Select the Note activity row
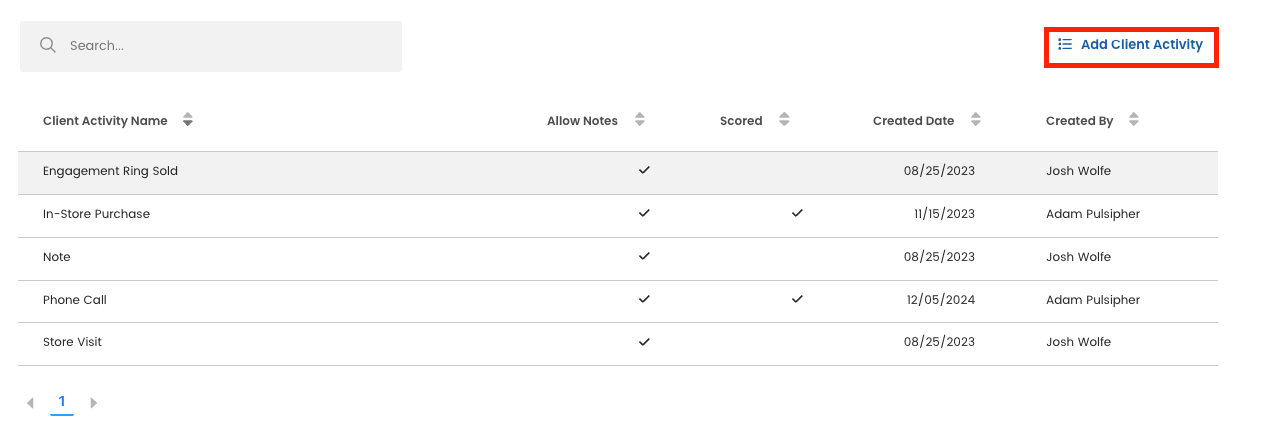This screenshot has height=428, width=1267. pos(57,257)
